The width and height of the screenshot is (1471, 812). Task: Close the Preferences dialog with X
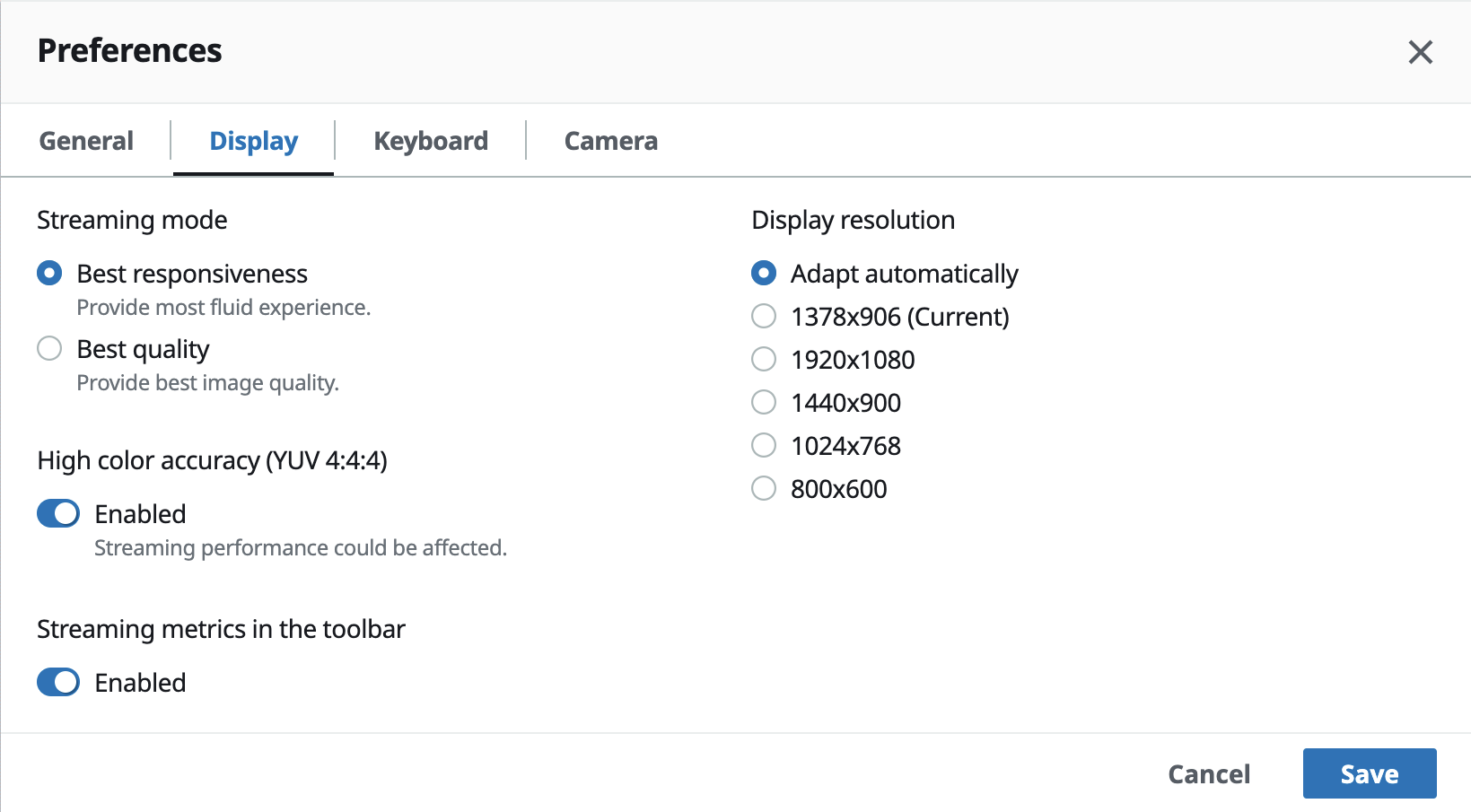coord(1420,52)
